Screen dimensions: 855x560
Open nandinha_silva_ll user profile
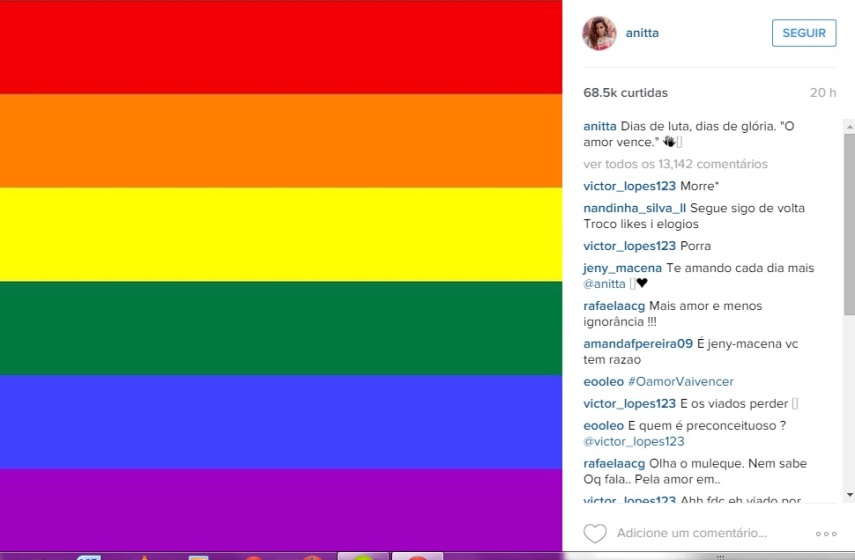(634, 208)
